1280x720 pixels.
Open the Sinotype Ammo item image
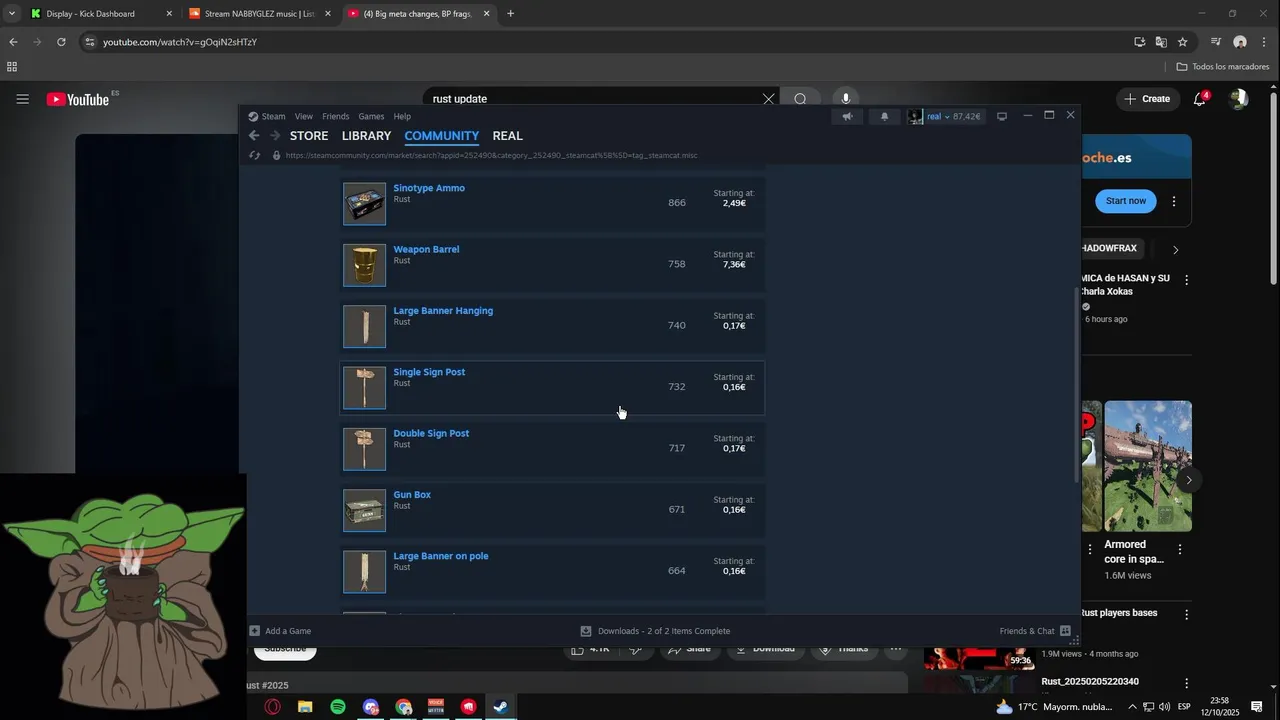[364, 203]
